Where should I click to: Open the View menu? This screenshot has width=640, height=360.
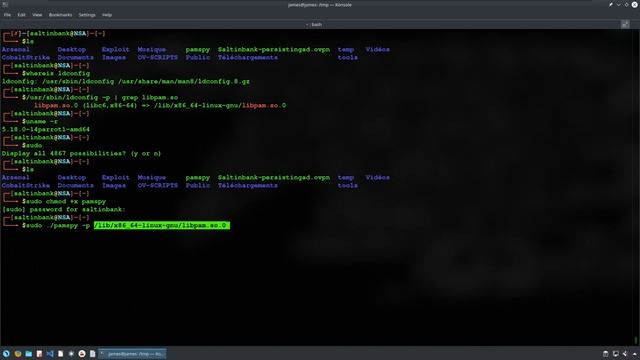[x=37, y=15]
